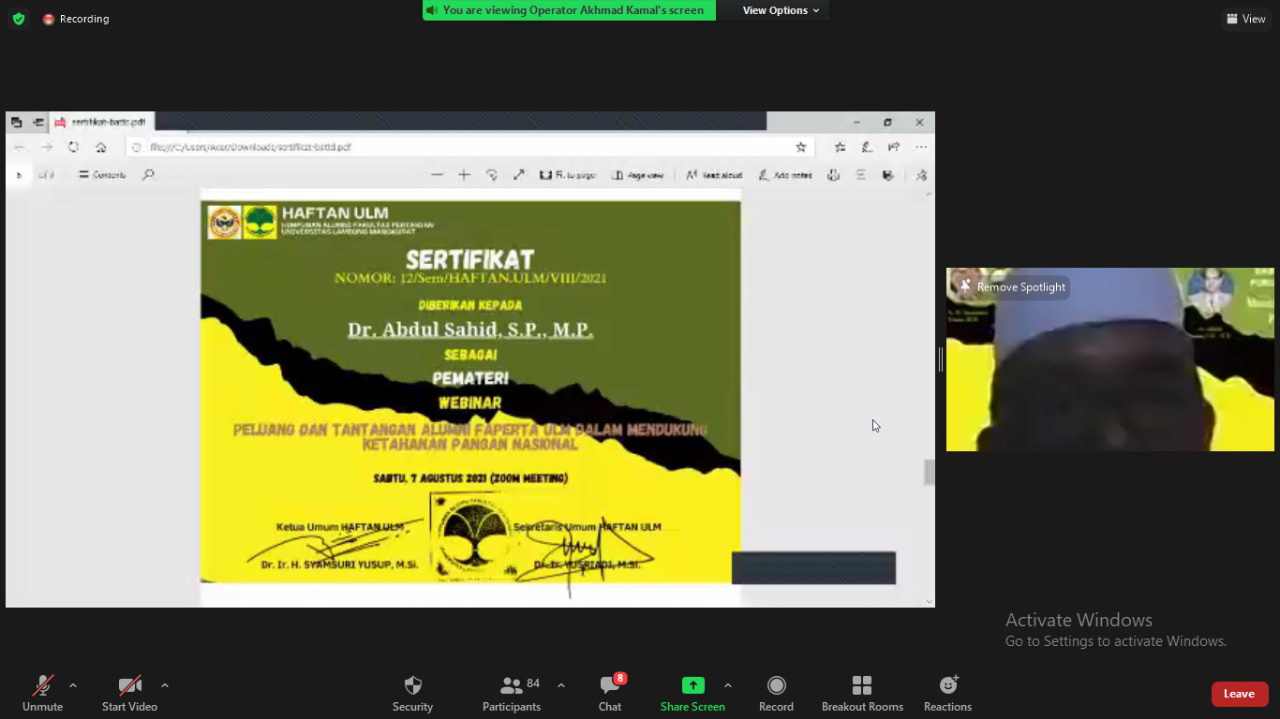Open the PDF Contents panel

tap(102, 175)
